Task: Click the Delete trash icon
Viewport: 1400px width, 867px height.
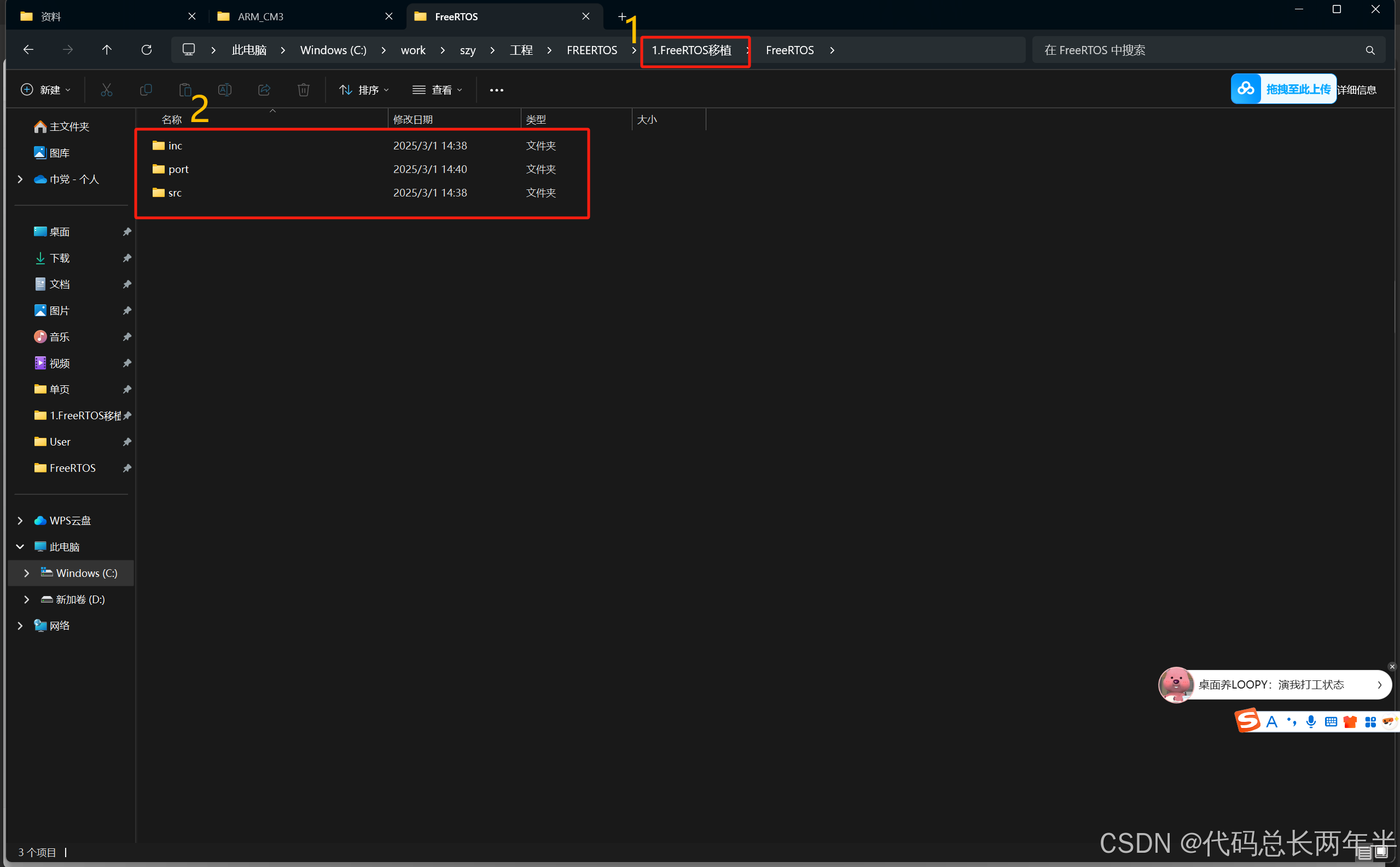Action: coord(303,89)
